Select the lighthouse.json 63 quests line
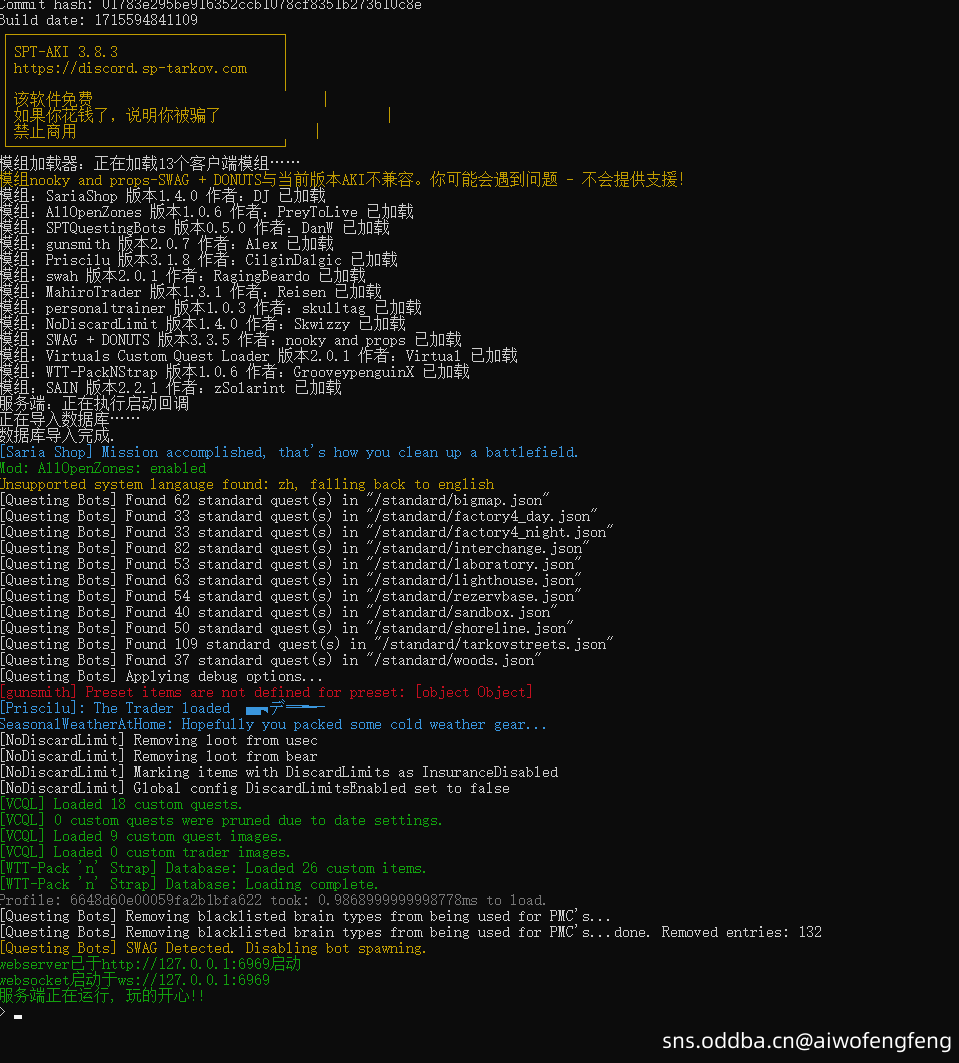 [291, 580]
